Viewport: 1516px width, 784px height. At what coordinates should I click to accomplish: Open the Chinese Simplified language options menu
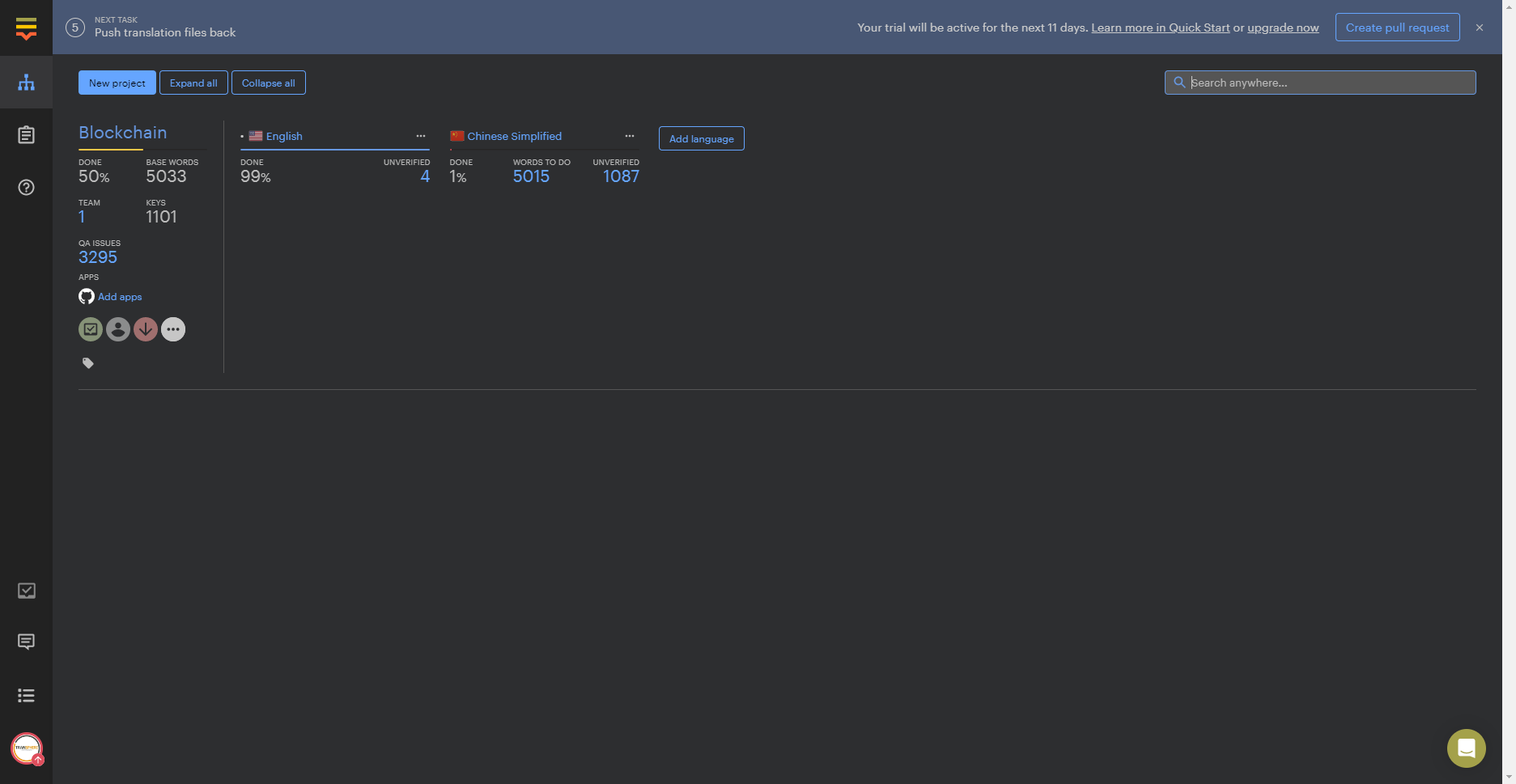(630, 135)
